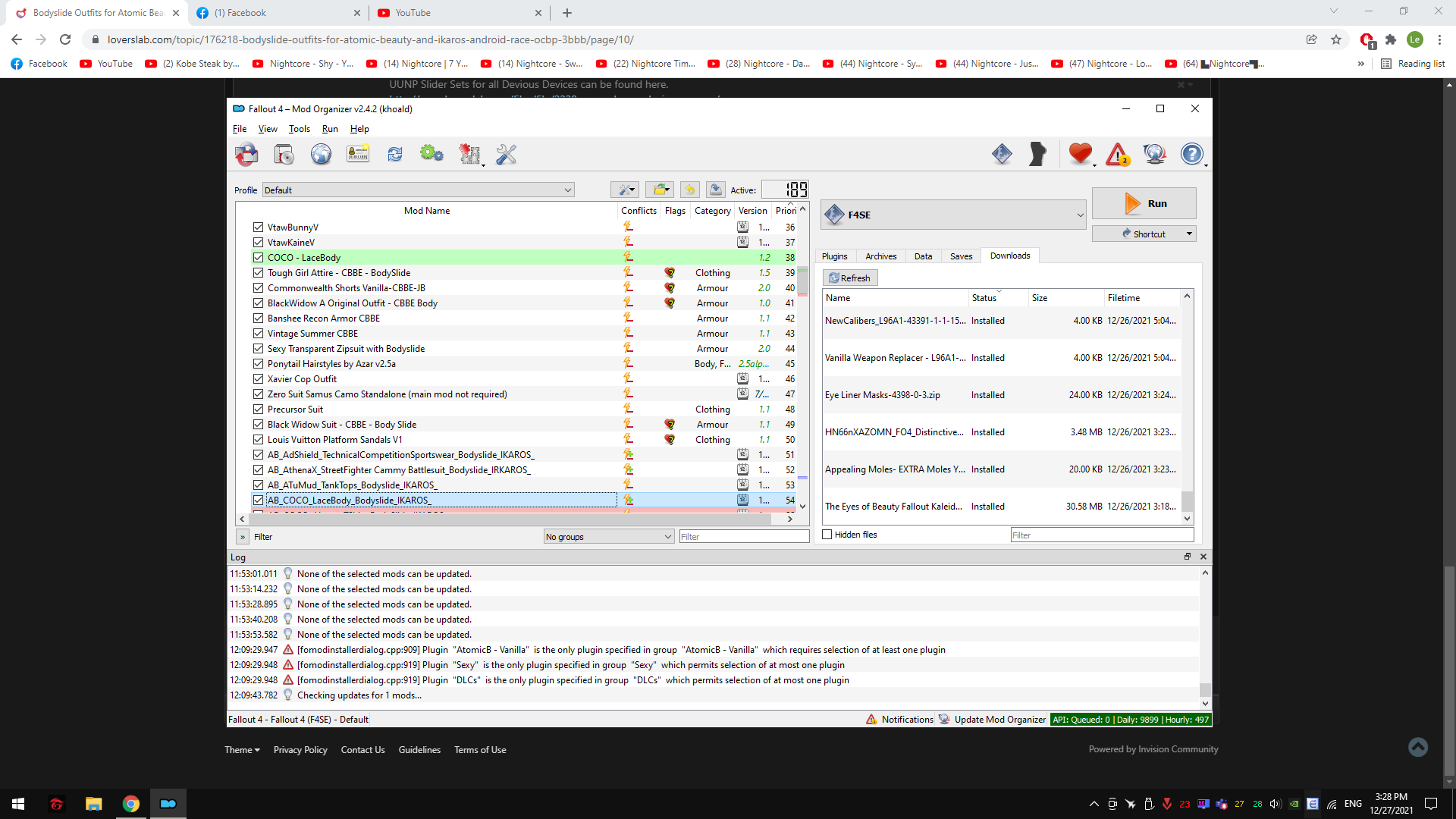Open the folder actions dropdown

pyautogui.click(x=660, y=190)
